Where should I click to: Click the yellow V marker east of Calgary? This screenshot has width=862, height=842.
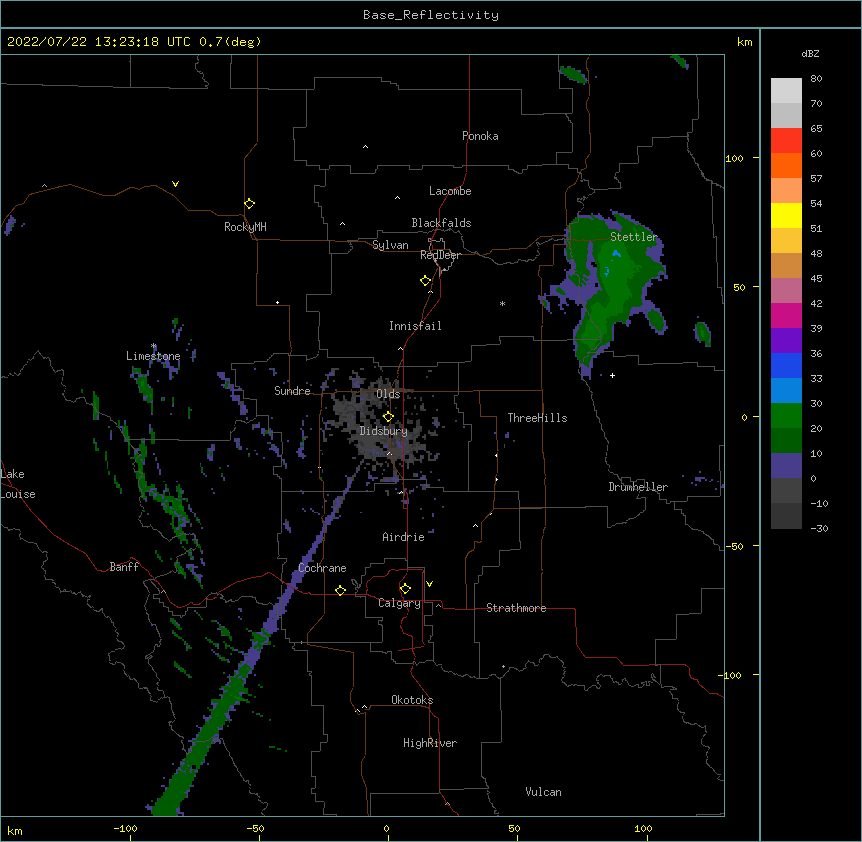[429, 584]
